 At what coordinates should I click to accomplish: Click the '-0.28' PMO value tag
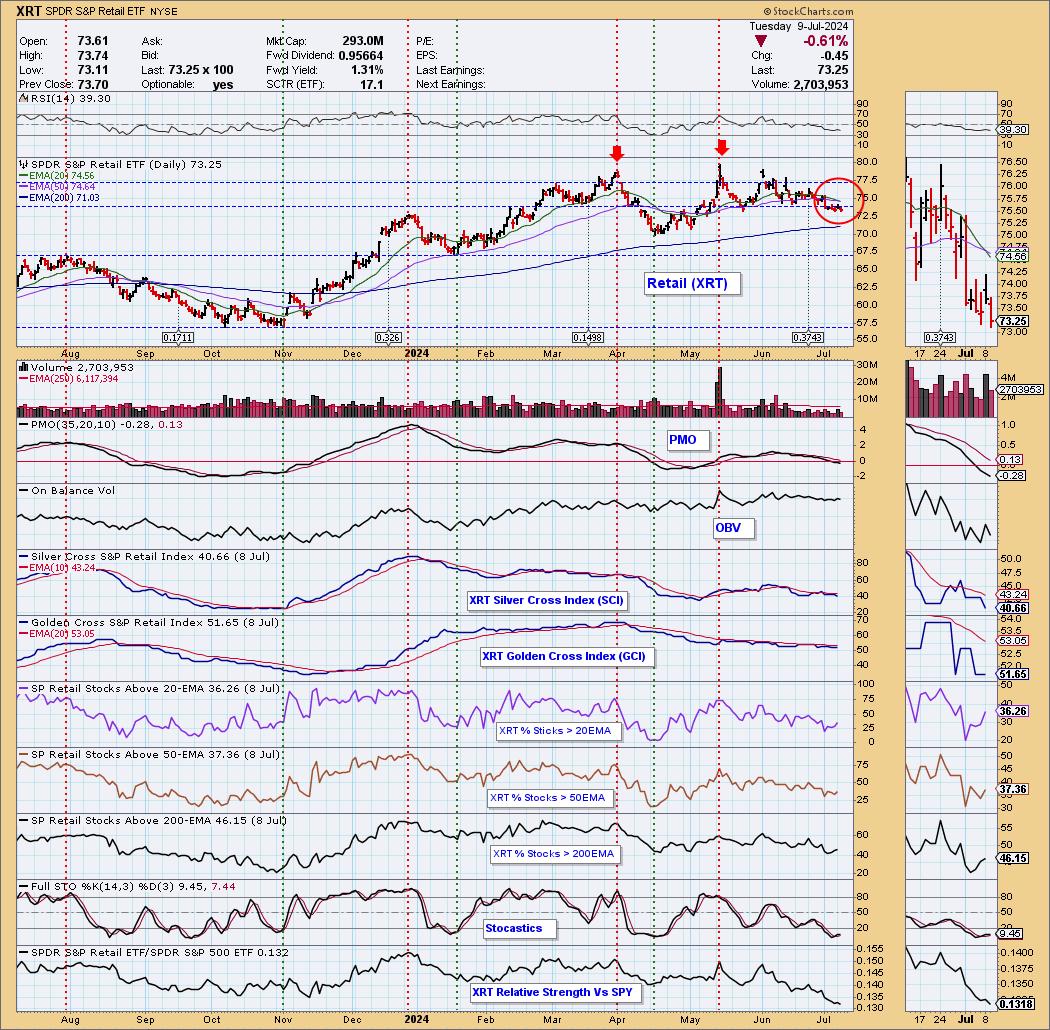click(x=1012, y=475)
